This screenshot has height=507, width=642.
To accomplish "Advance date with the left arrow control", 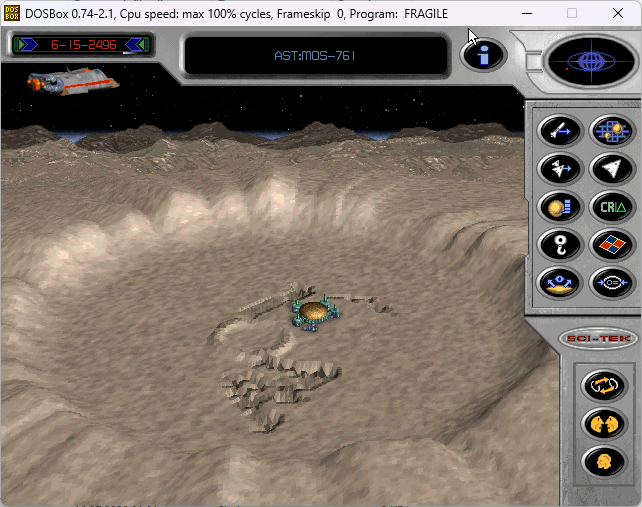I will [27, 44].
